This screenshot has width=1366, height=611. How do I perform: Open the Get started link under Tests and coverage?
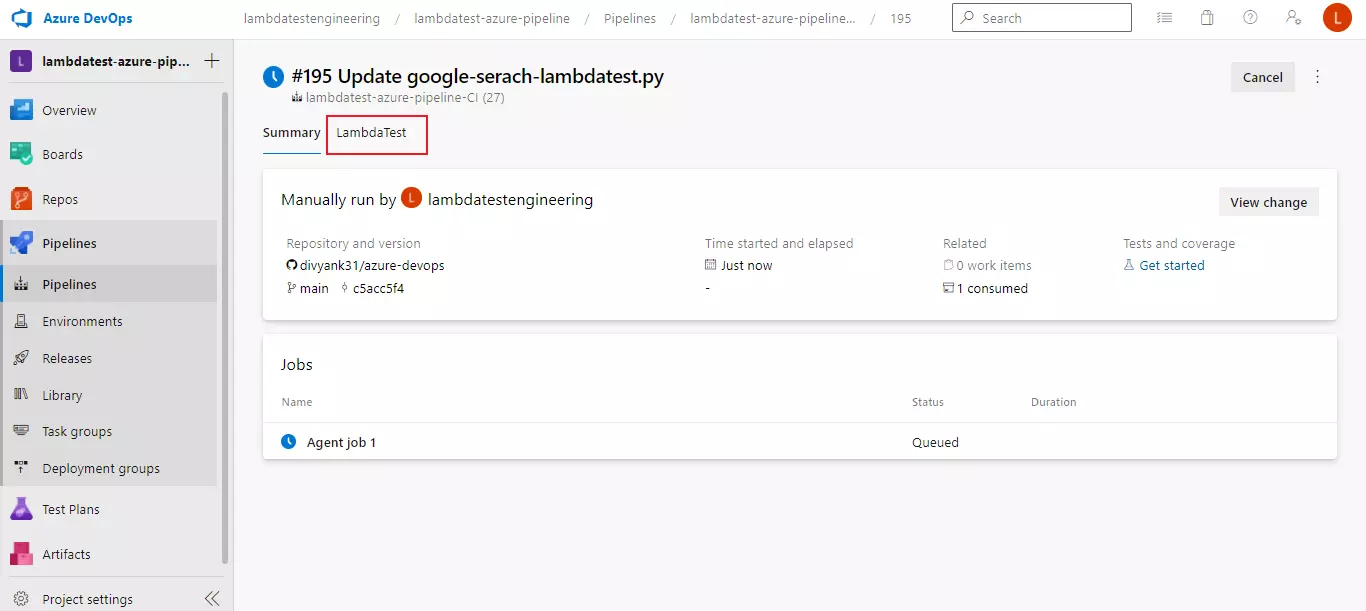pyautogui.click(x=1172, y=265)
